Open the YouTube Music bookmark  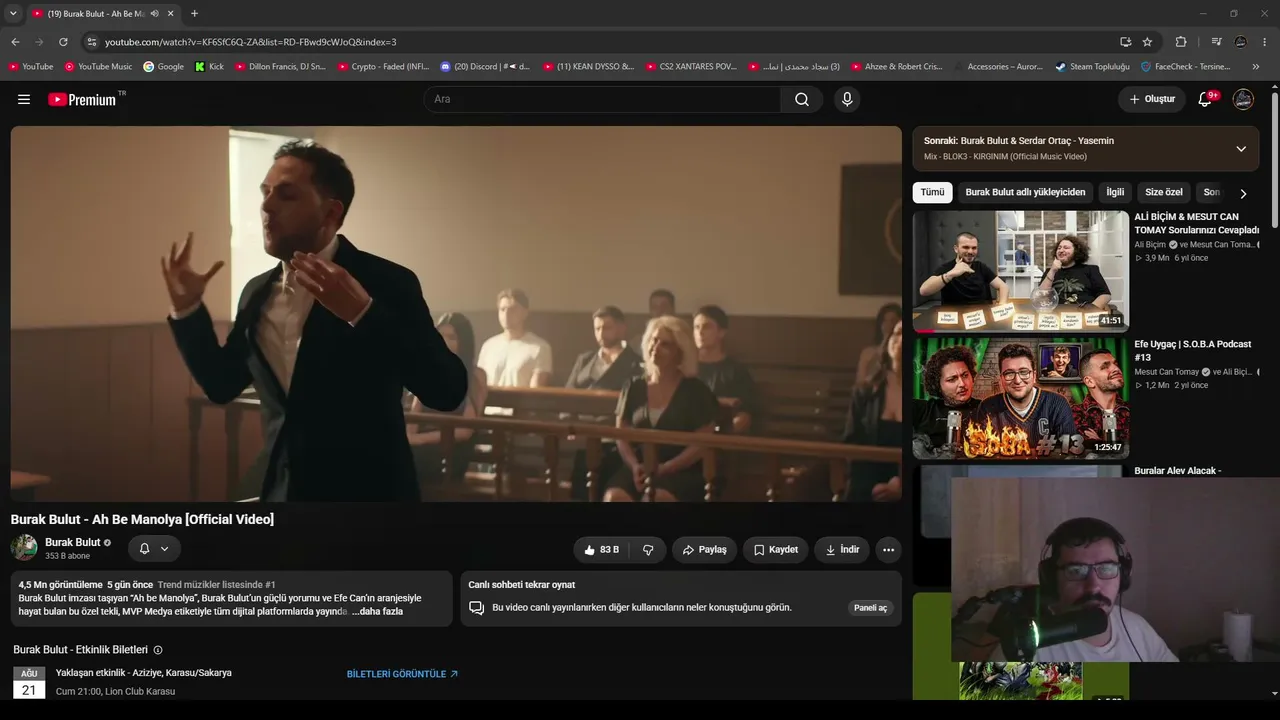pyautogui.click(x=98, y=67)
